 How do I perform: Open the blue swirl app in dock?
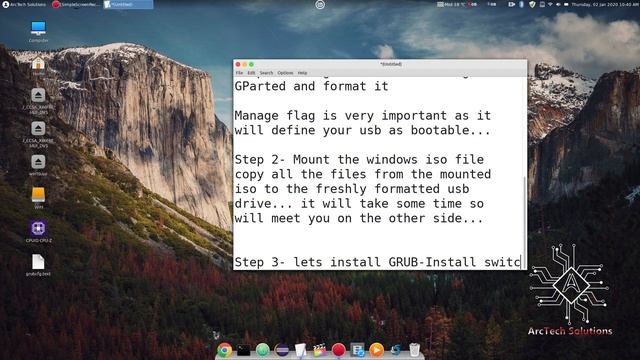396,350
